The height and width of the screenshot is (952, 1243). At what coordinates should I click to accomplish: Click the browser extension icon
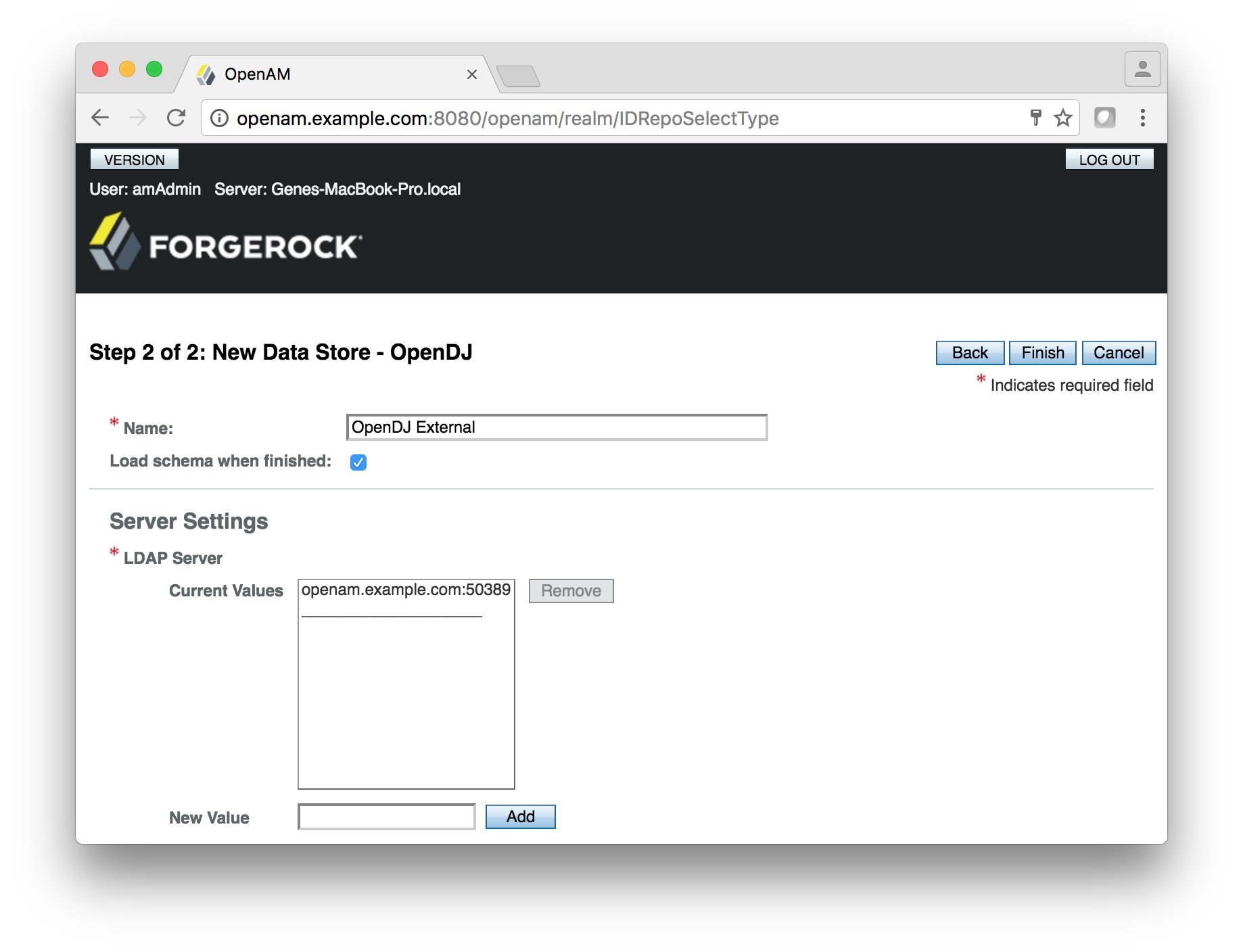[1105, 118]
